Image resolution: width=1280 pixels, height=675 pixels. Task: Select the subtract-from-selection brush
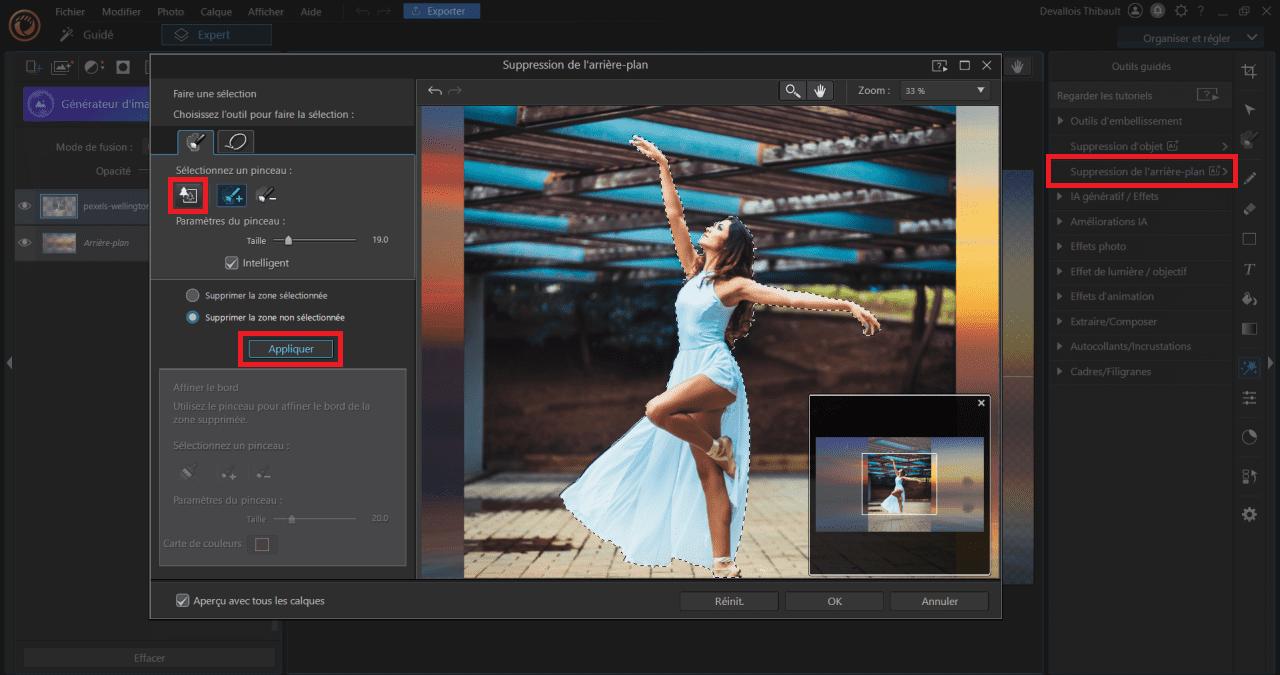click(265, 196)
